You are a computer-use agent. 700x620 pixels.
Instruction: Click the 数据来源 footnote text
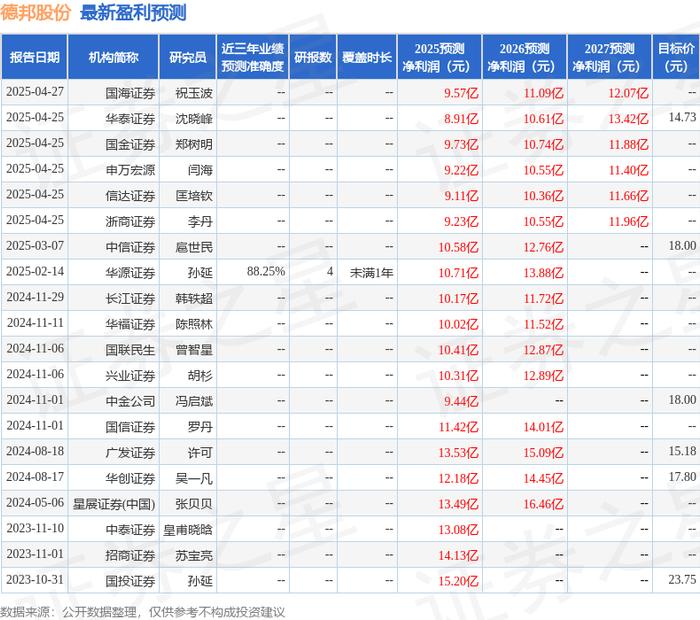[x=142, y=612]
